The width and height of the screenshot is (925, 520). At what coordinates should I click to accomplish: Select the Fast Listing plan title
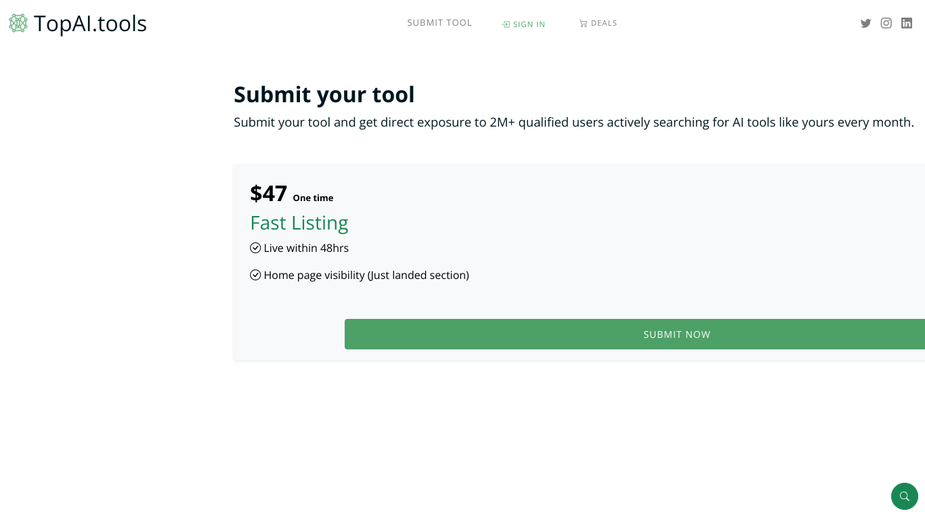[x=299, y=223]
